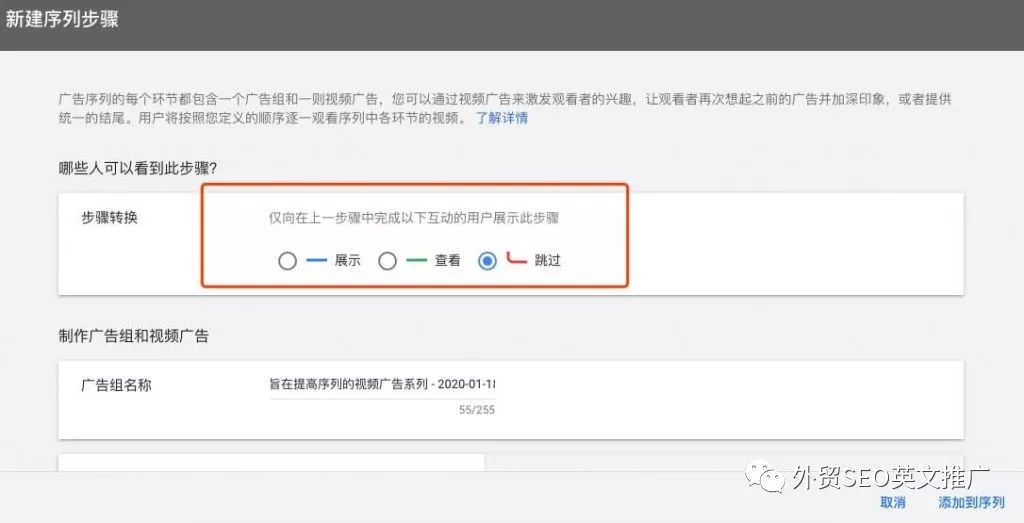The image size is (1024, 523).
Task: Click the 添加到序列 button
Action: click(971, 503)
